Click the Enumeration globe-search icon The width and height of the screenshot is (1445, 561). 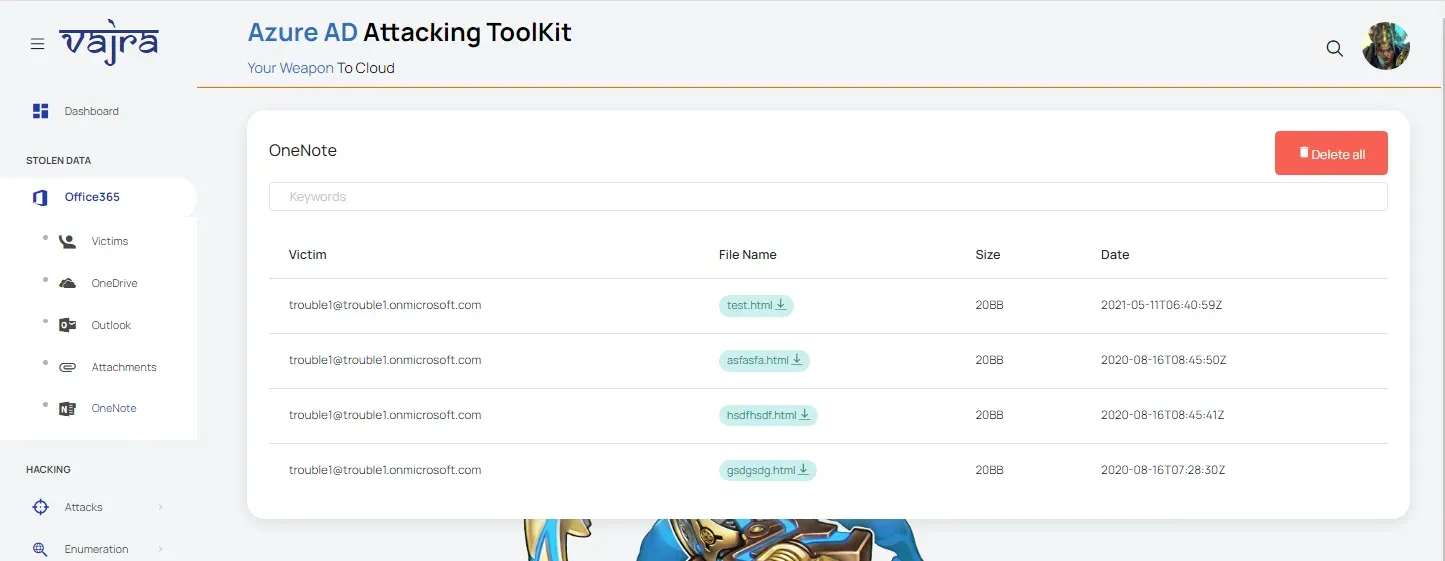click(41, 549)
